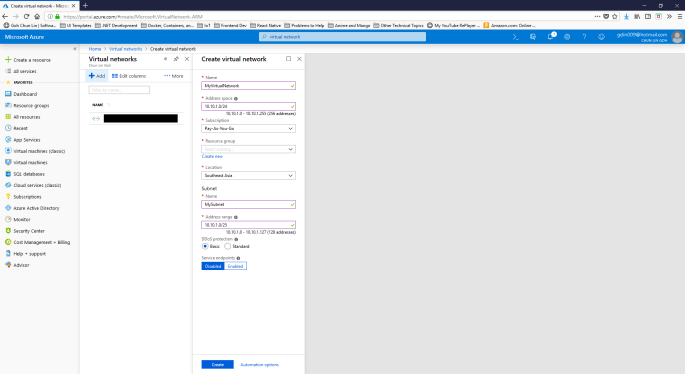Viewport: 685px width, 374px height.
Task: Set Service endpoints to Enabled
Action: [235, 266]
